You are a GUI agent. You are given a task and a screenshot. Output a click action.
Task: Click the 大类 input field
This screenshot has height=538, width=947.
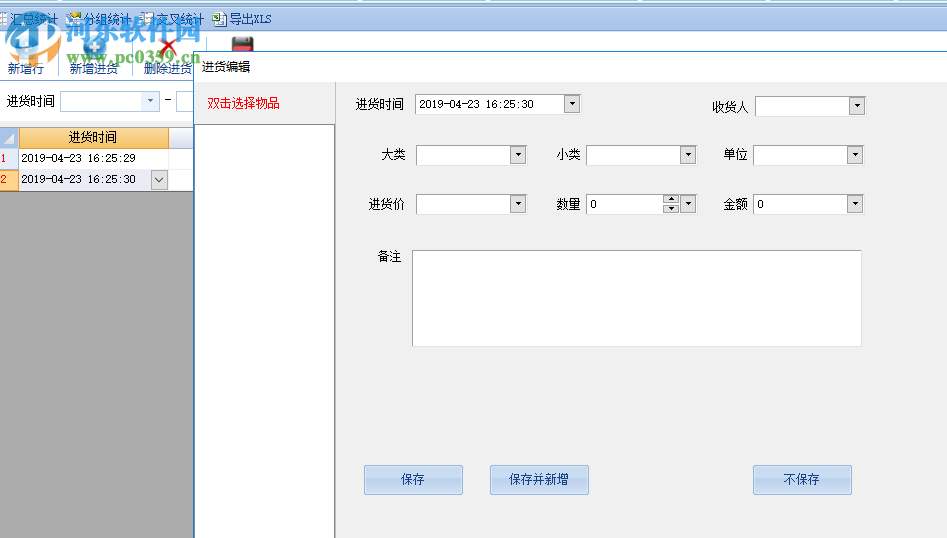tap(463, 155)
